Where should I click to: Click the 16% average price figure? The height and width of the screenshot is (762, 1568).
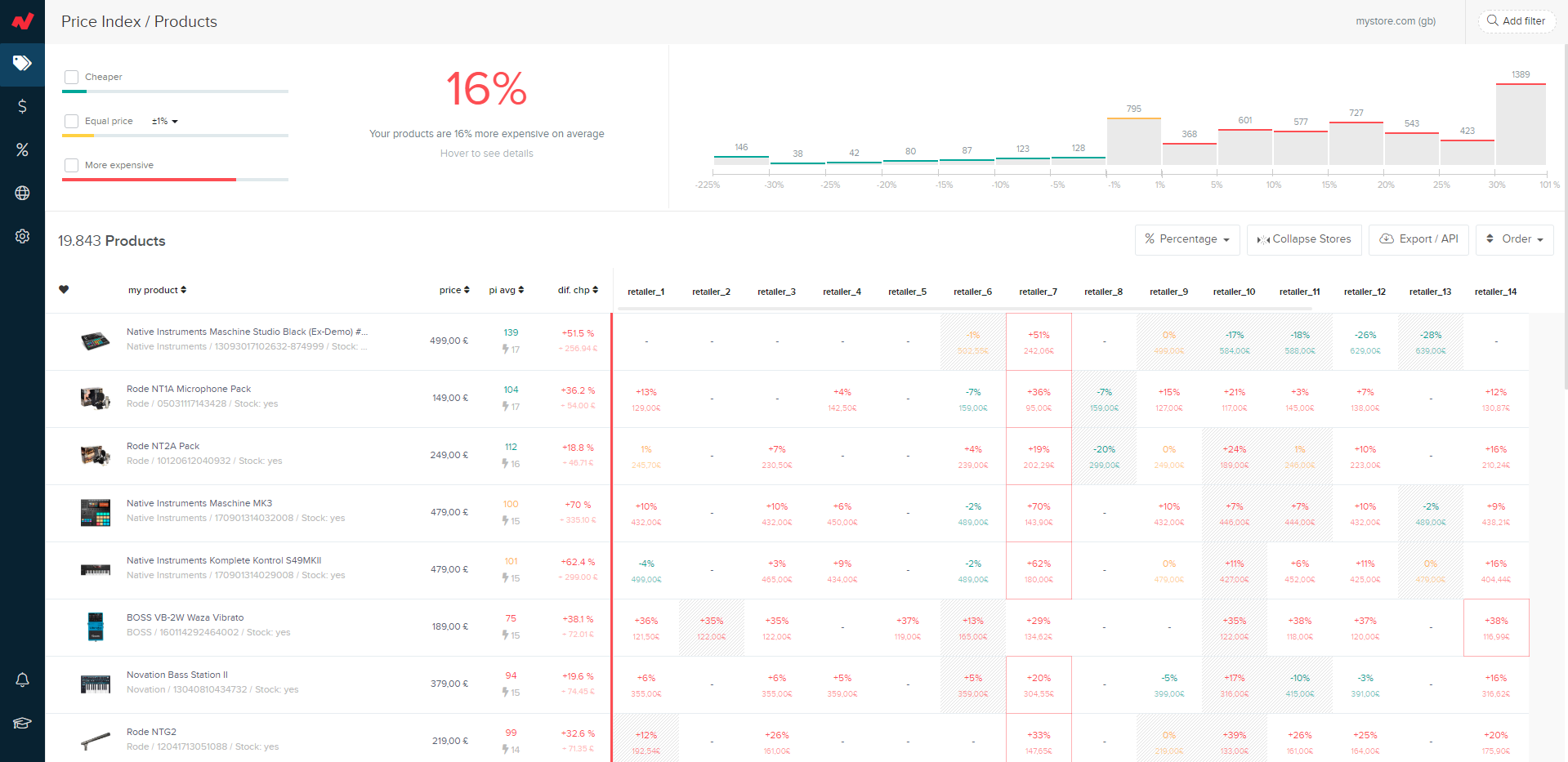coord(487,88)
